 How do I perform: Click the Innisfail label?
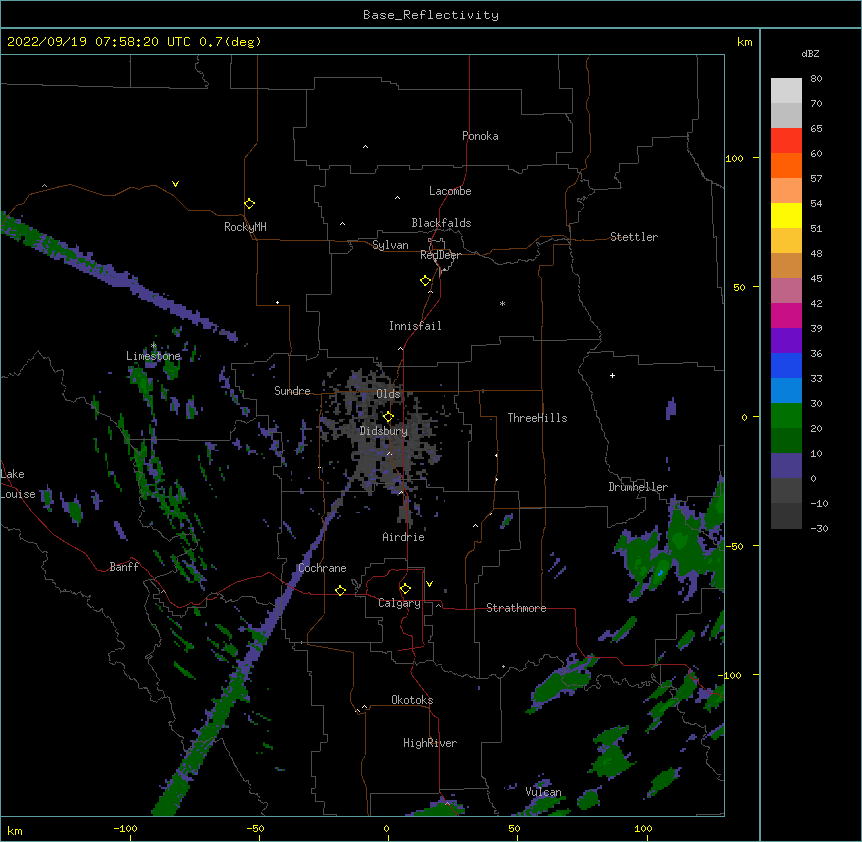(415, 326)
